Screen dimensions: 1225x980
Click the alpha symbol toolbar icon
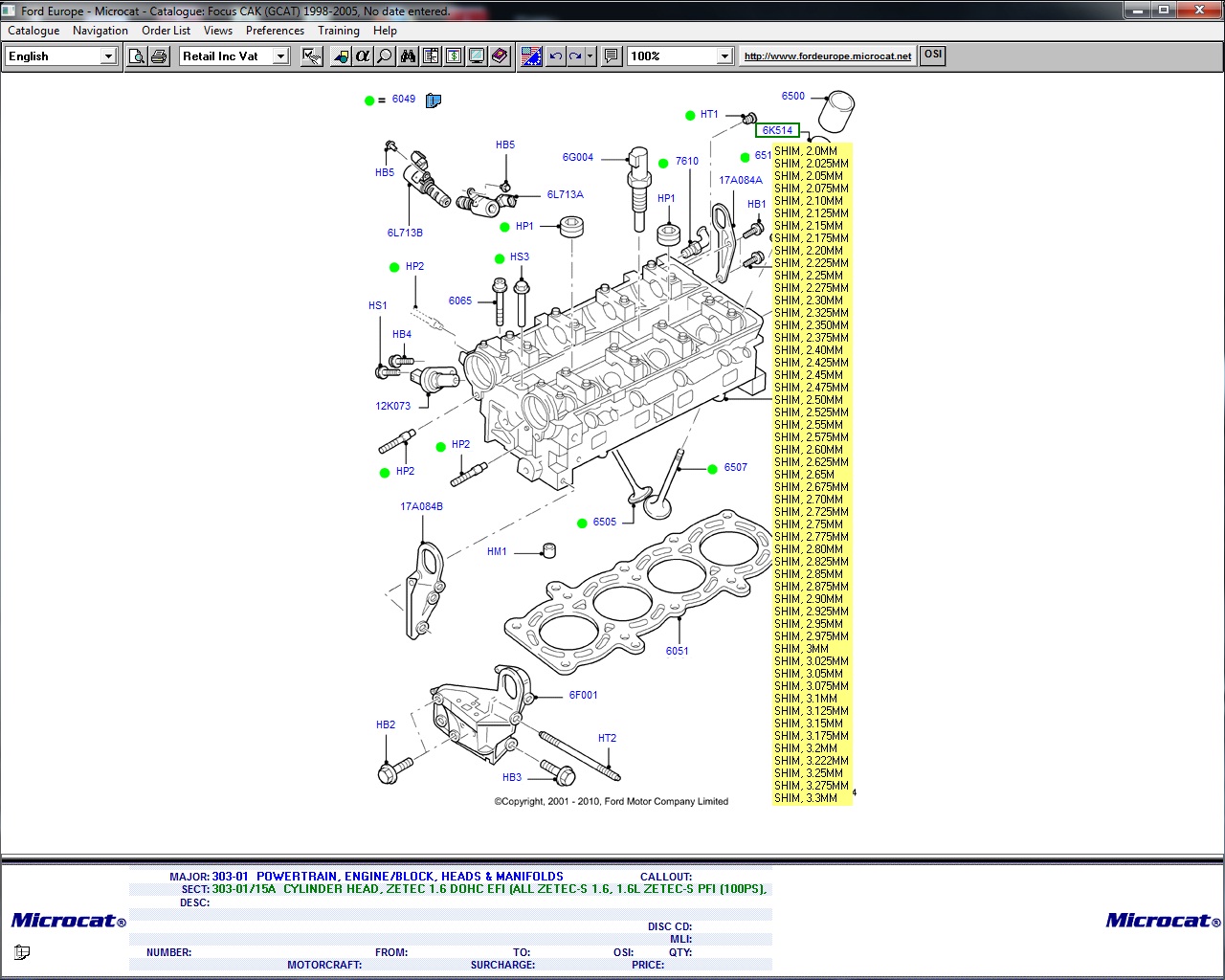click(x=363, y=56)
